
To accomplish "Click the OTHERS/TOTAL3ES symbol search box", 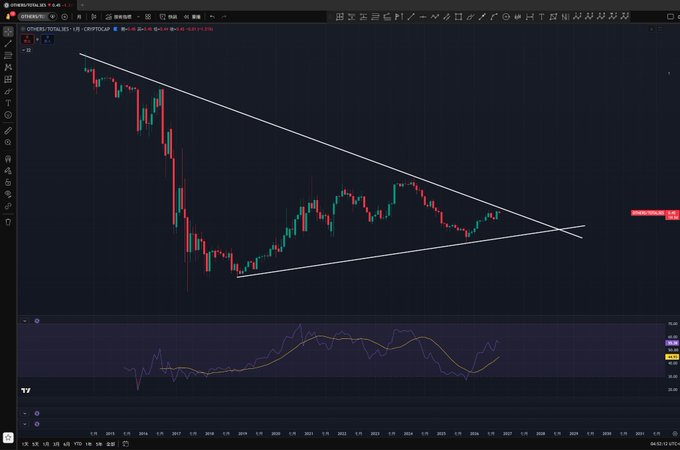I will click(x=33, y=16).
